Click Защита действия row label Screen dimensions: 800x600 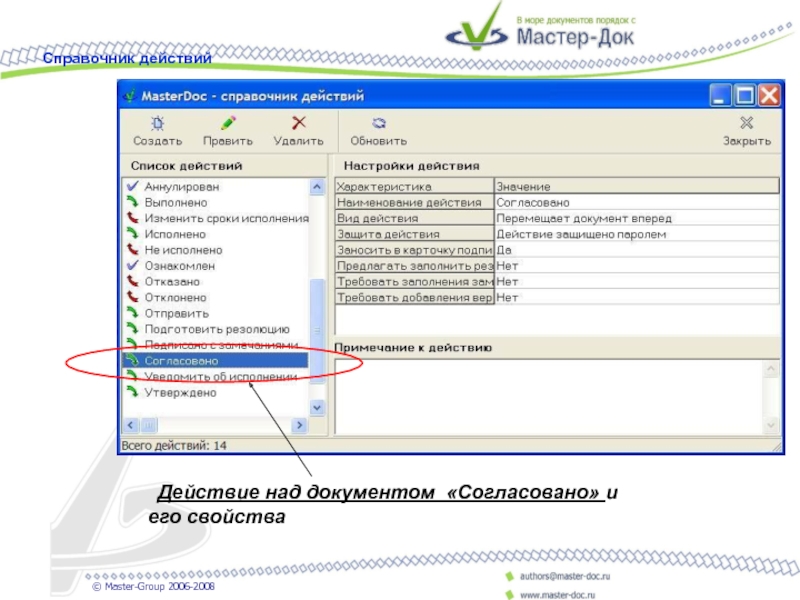point(414,234)
